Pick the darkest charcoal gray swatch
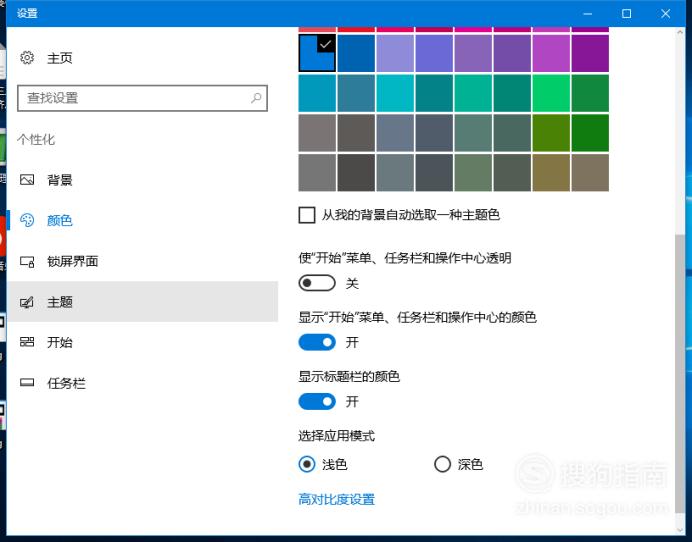692x542 pixels. click(356, 173)
